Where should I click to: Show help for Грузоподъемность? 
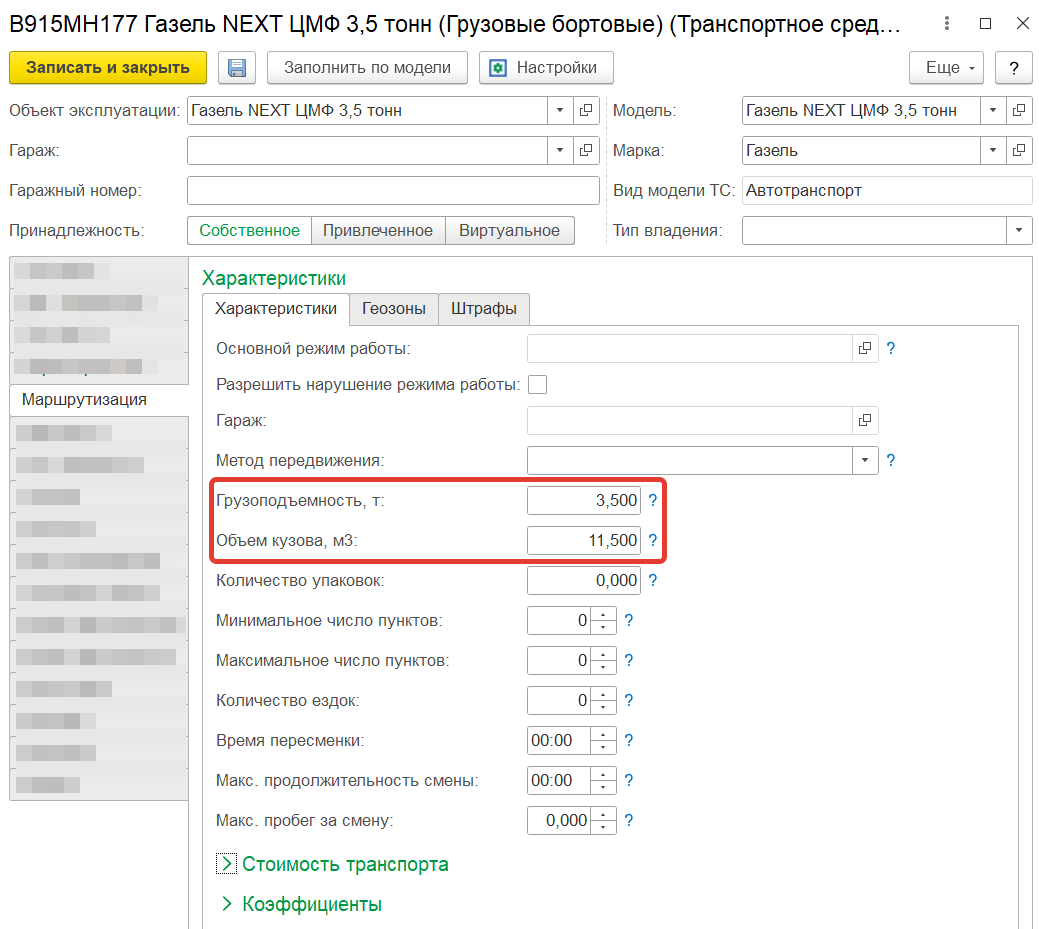pos(653,501)
